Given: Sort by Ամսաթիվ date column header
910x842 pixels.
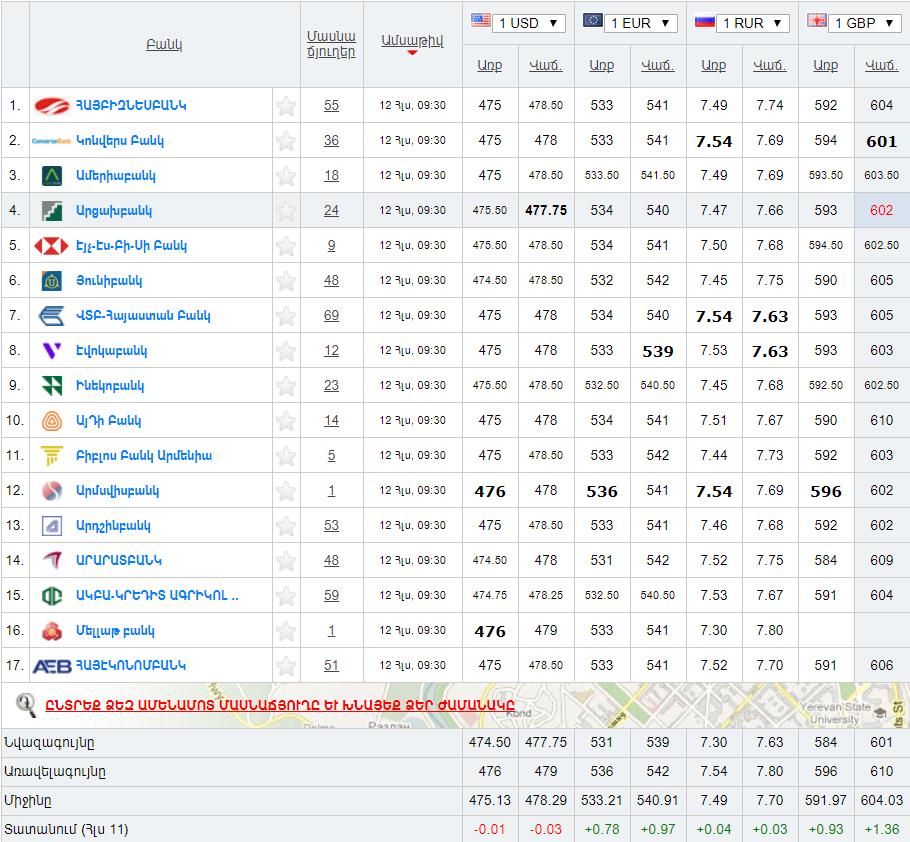Looking at the screenshot, I should 412,40.
